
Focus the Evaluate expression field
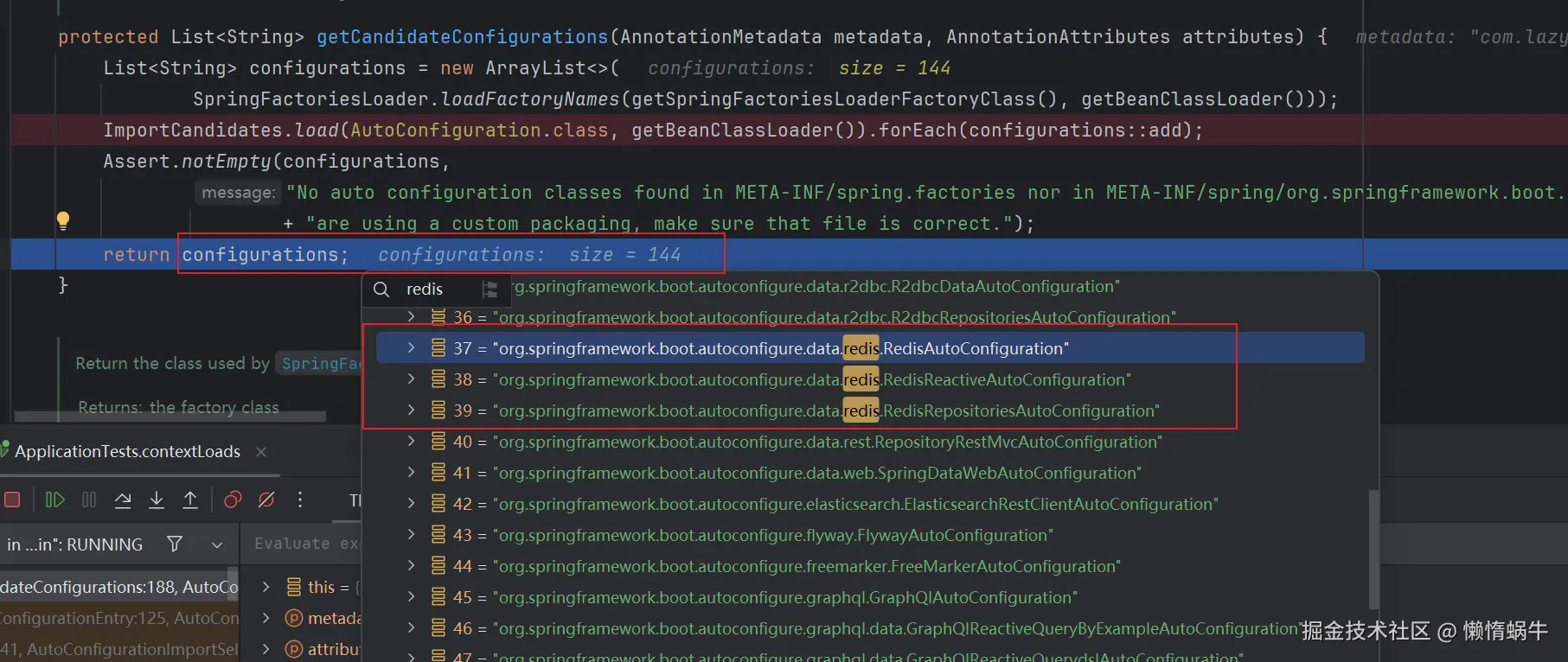tap(306, 544)
